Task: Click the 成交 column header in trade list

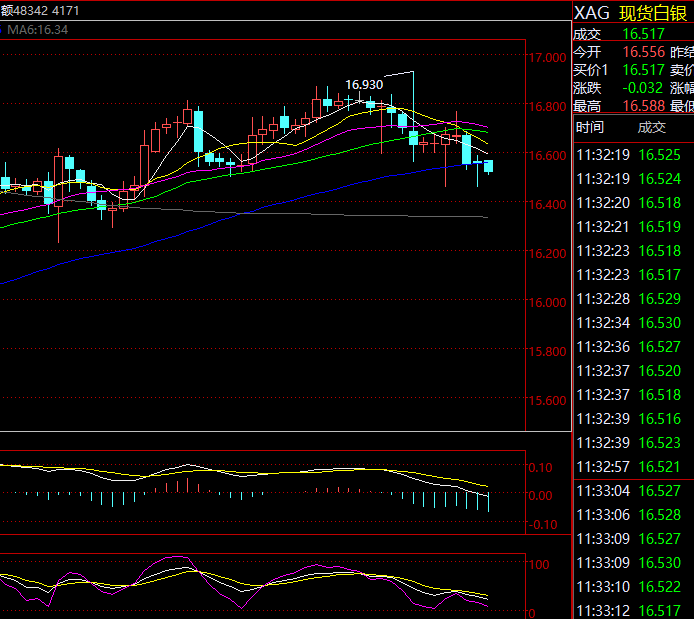Action: click(x=652, y=127)
